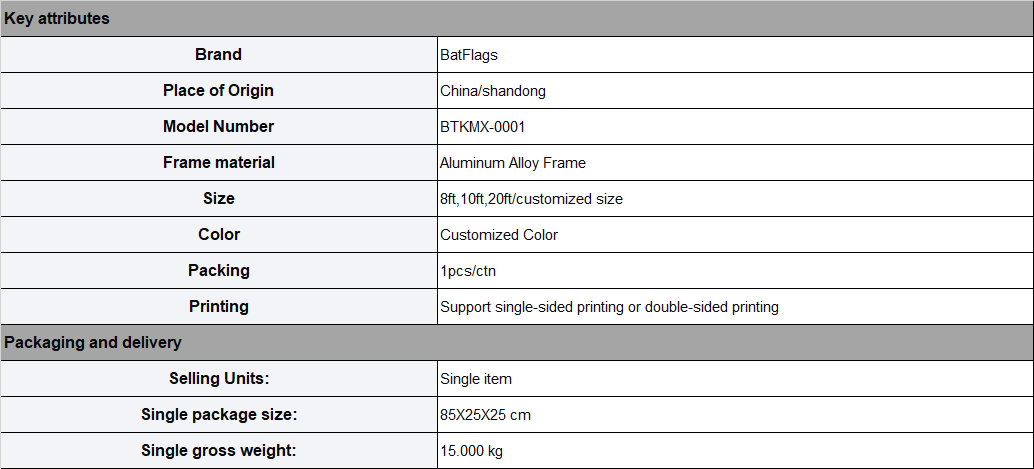Click the Aluminum Alloy Frame value
This screenshot has height=469, width=1034.
click(x=513, y=163)
